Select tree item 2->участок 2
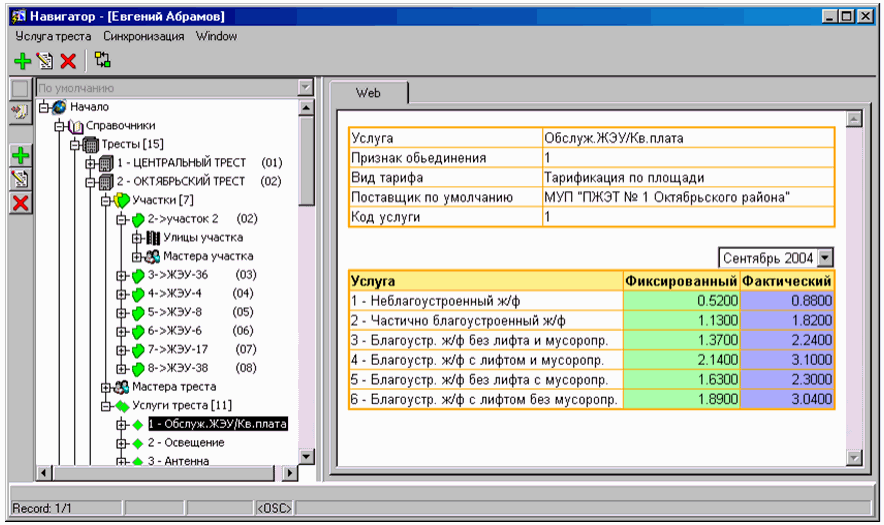This screenshot has width=884, height=525. click(x=183, y=219)
